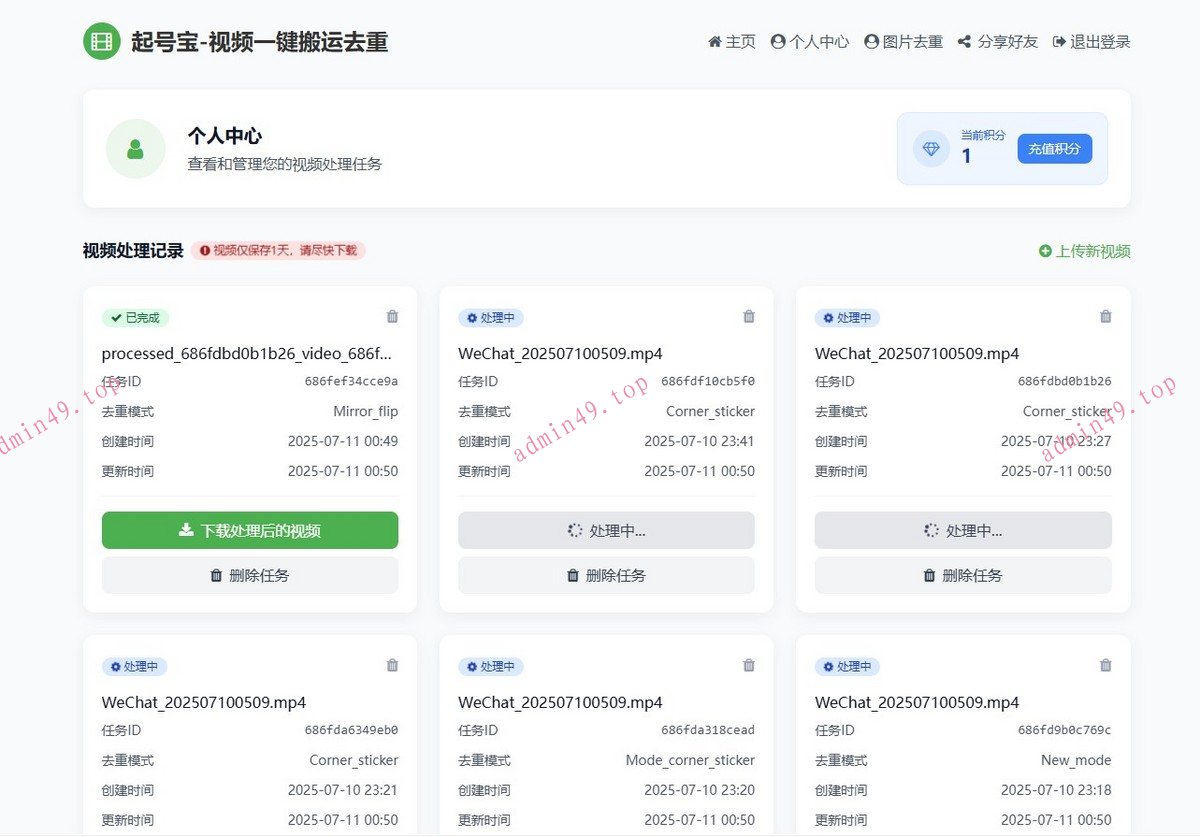Click the green film logo icon

(101, 41)
